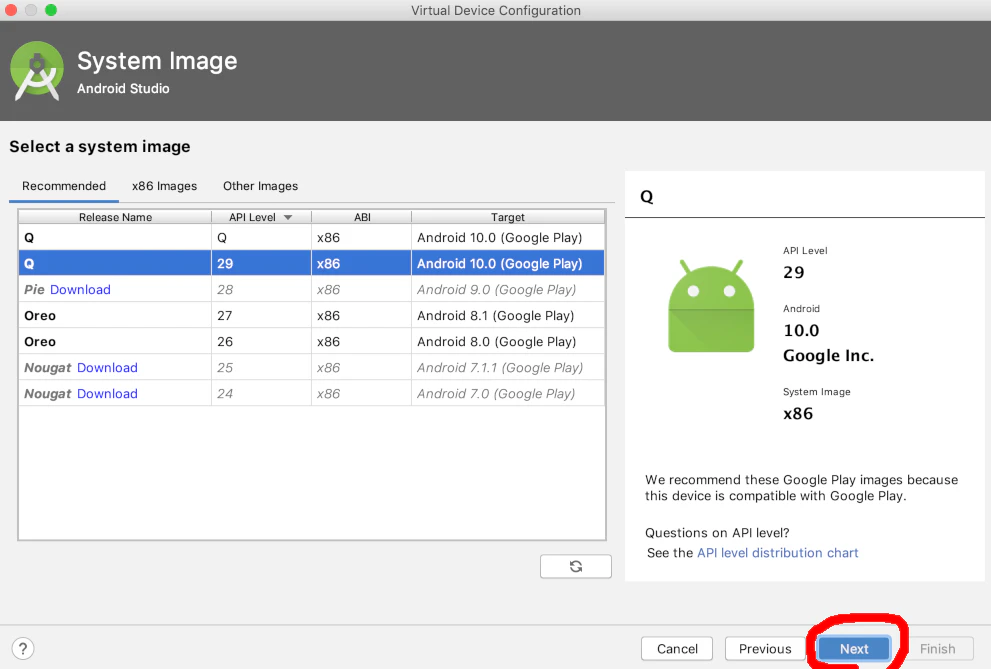Sort by API Level column arrow

click(288, 217)
